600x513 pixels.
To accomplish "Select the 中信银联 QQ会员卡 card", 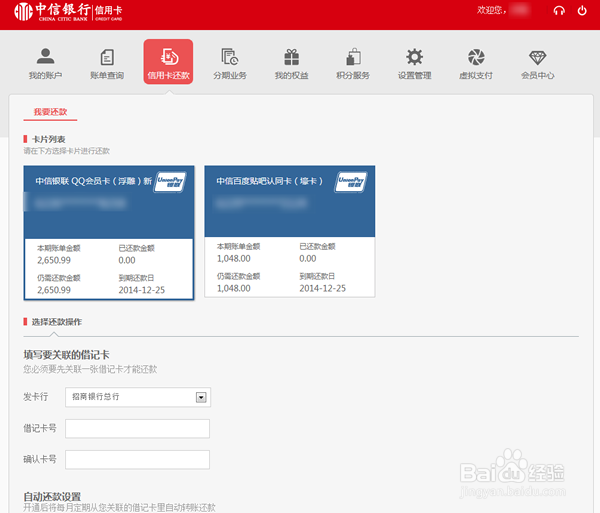I will click(109, 233).
